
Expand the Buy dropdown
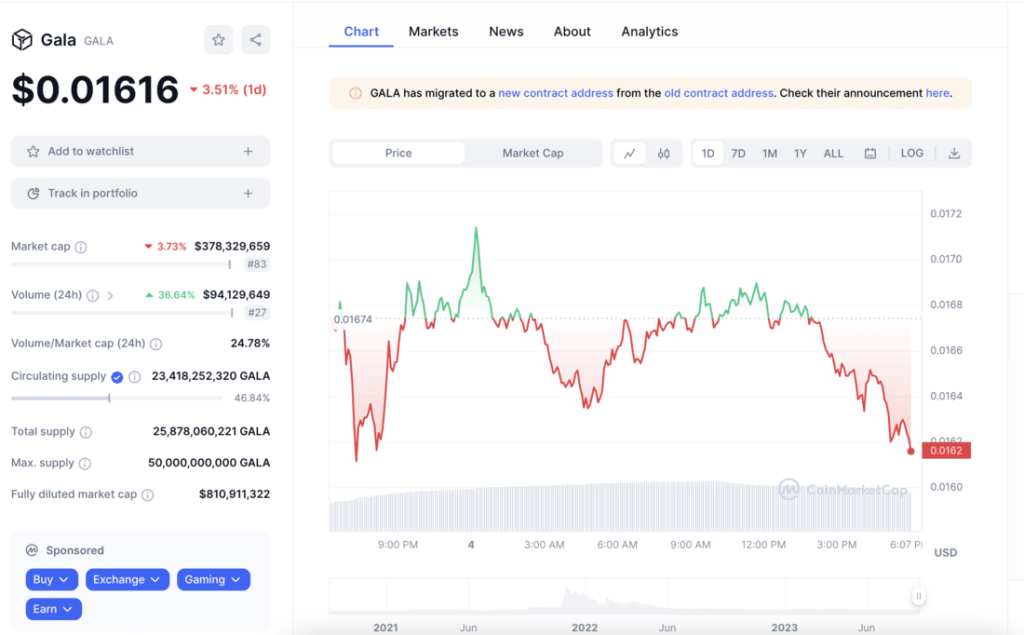point(51,579)
